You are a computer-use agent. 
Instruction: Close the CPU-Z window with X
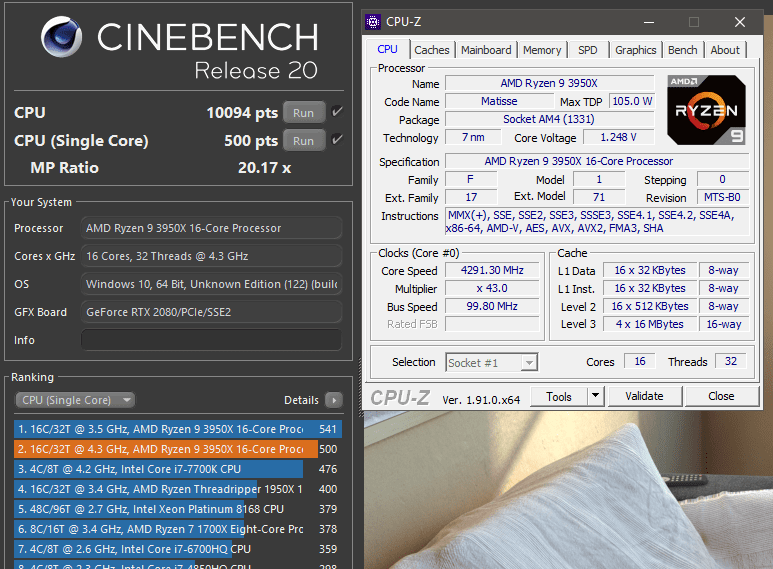[x=739, y=22]
